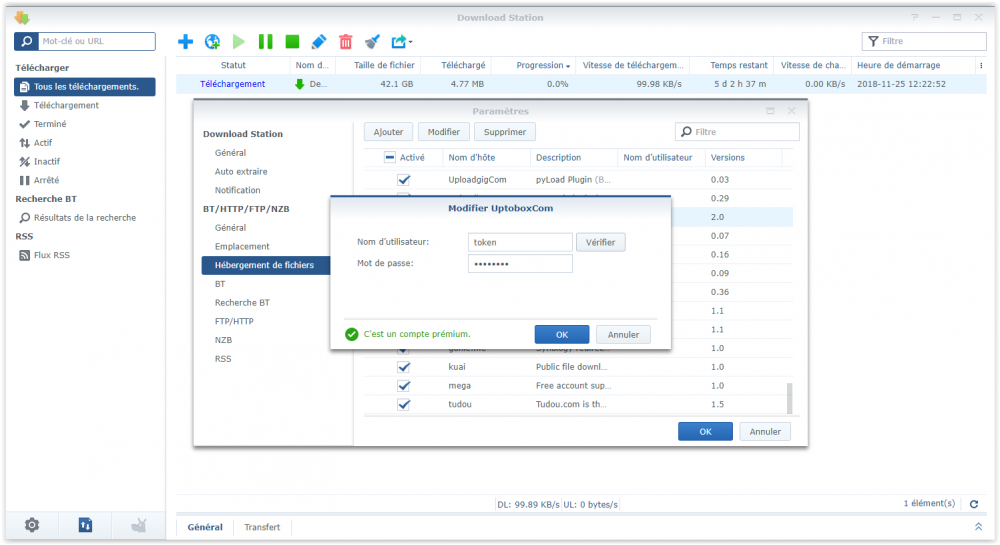The width and height of the screenshot is (1000, 545).
Task: Open BT settings section
Action: coord(220,284)
